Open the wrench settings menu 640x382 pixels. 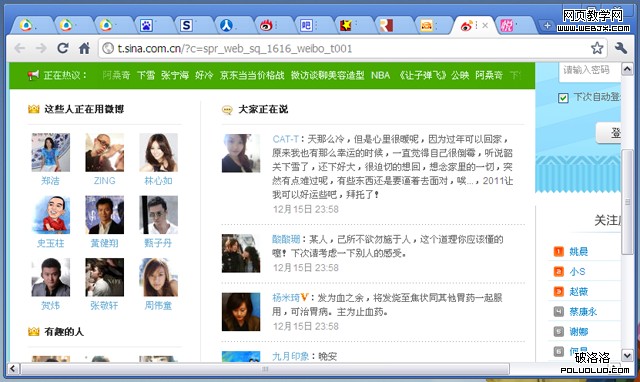(621, 48)
